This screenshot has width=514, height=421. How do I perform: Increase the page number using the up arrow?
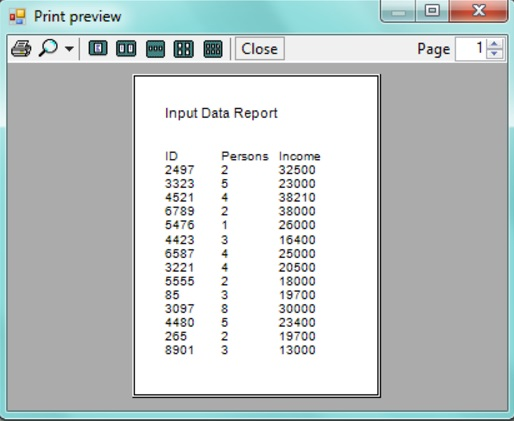[x=495, y=44]
